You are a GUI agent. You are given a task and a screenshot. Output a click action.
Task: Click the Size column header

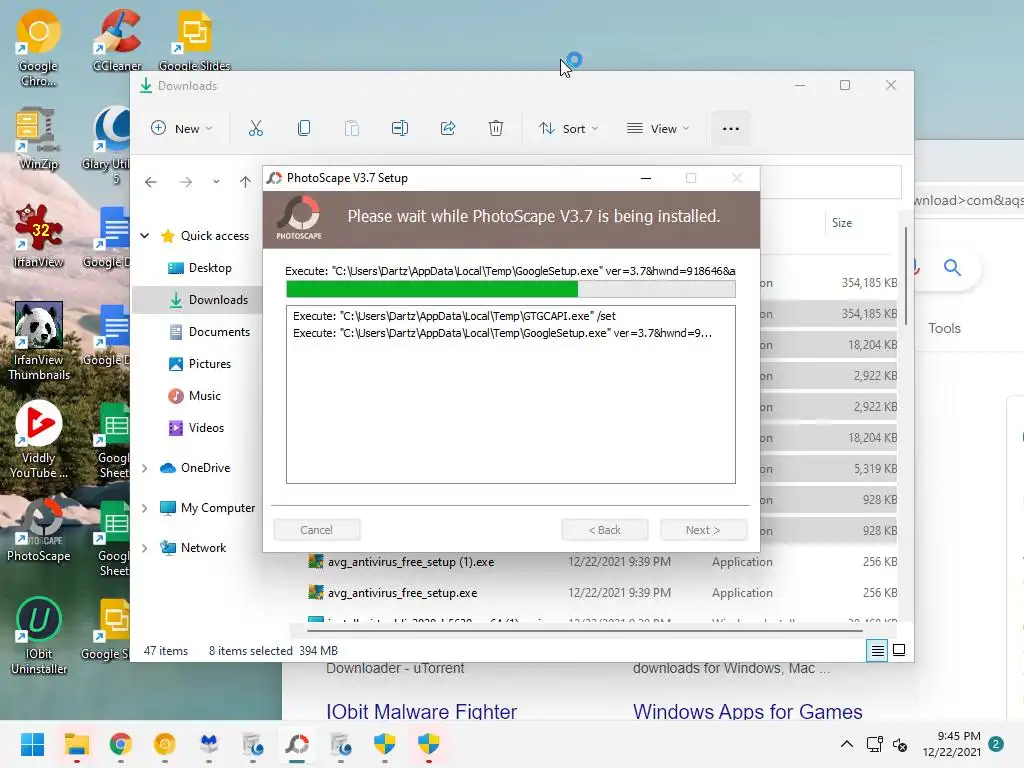(x=842, y=223)
